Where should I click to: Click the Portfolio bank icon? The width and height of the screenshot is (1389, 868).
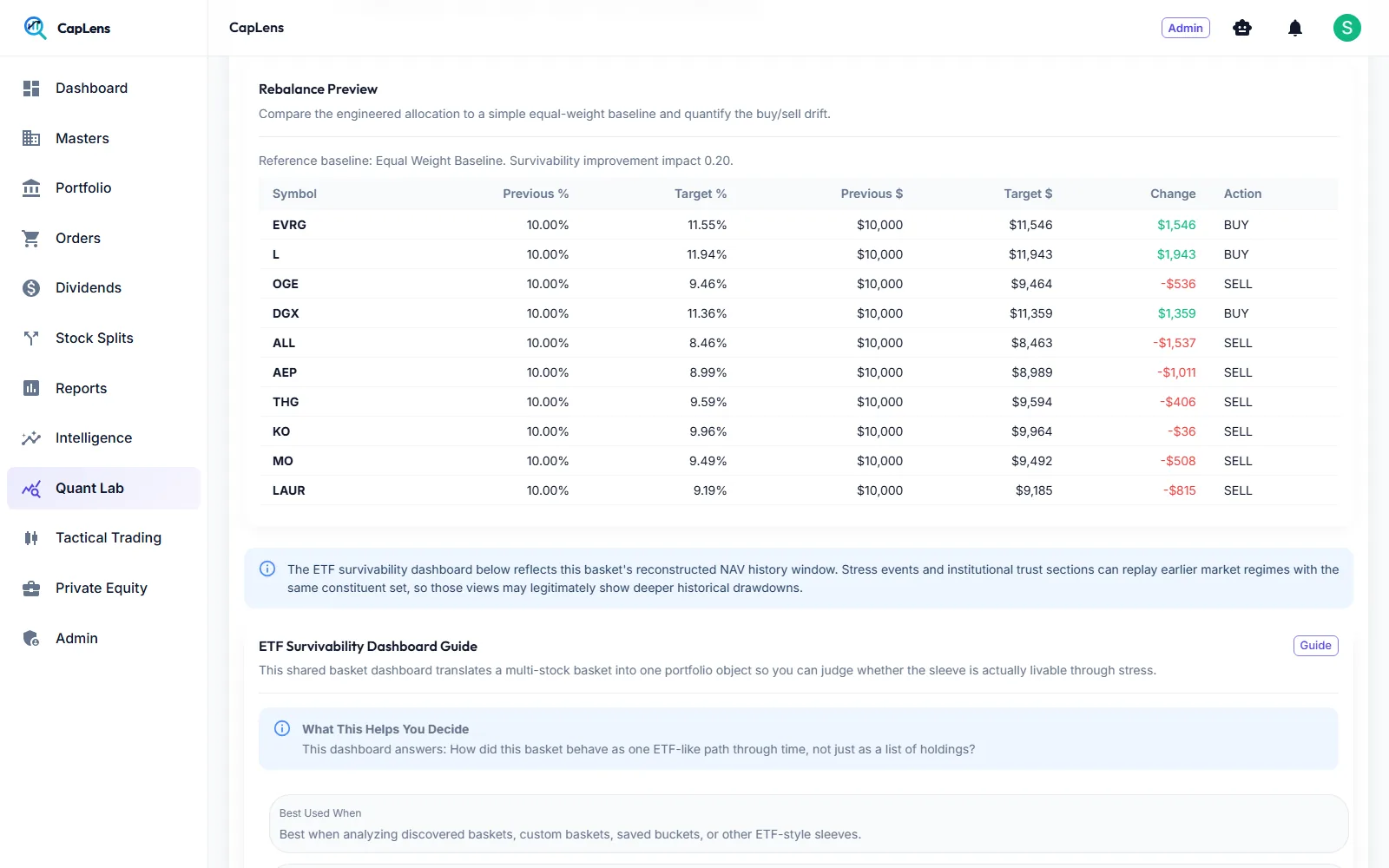pyautogui.click(x=31, y=188)
